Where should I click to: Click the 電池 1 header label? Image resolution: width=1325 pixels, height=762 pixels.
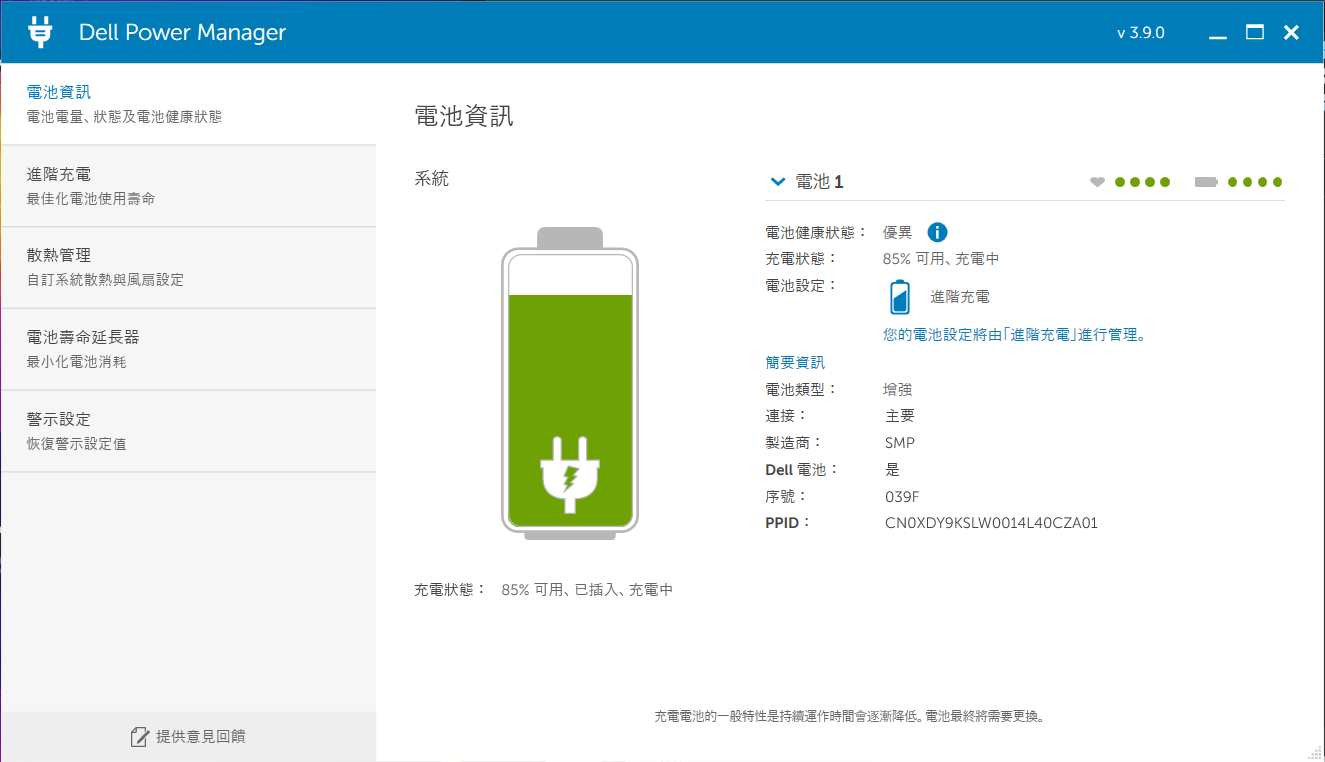819,182
